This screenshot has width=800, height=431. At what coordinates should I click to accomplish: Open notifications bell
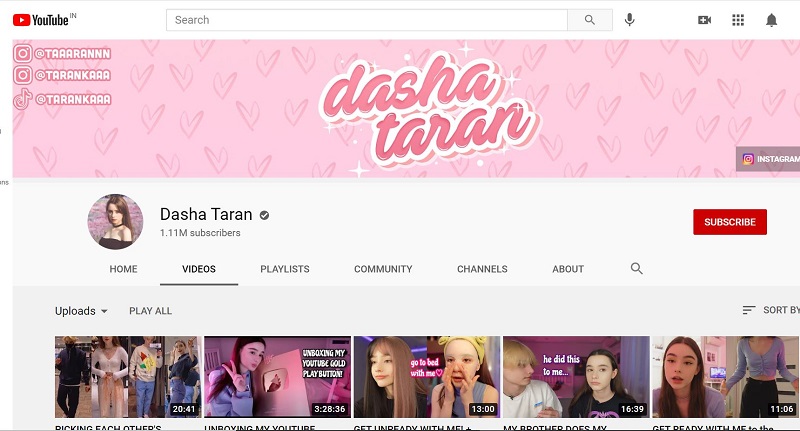pyautogui.click(x=771, y=20)
